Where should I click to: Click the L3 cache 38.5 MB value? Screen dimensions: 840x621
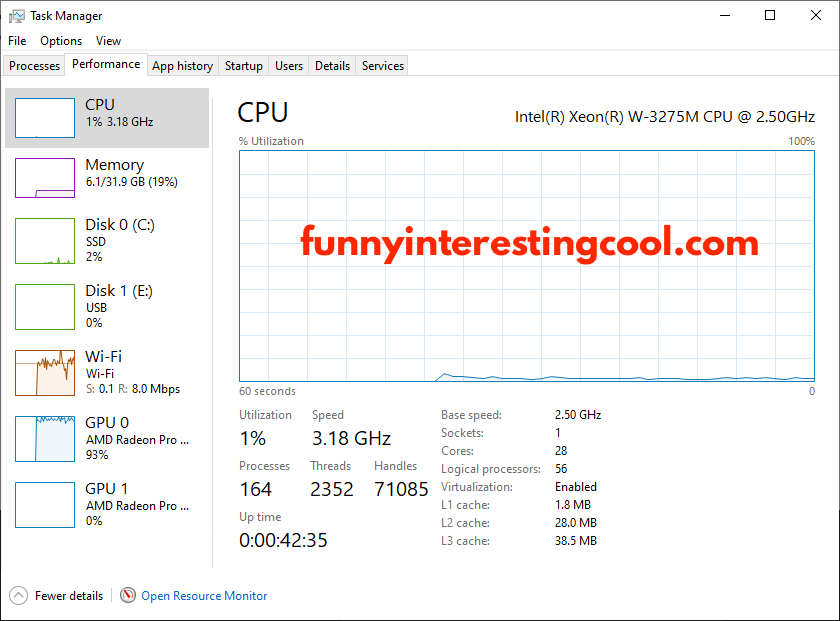576,541
